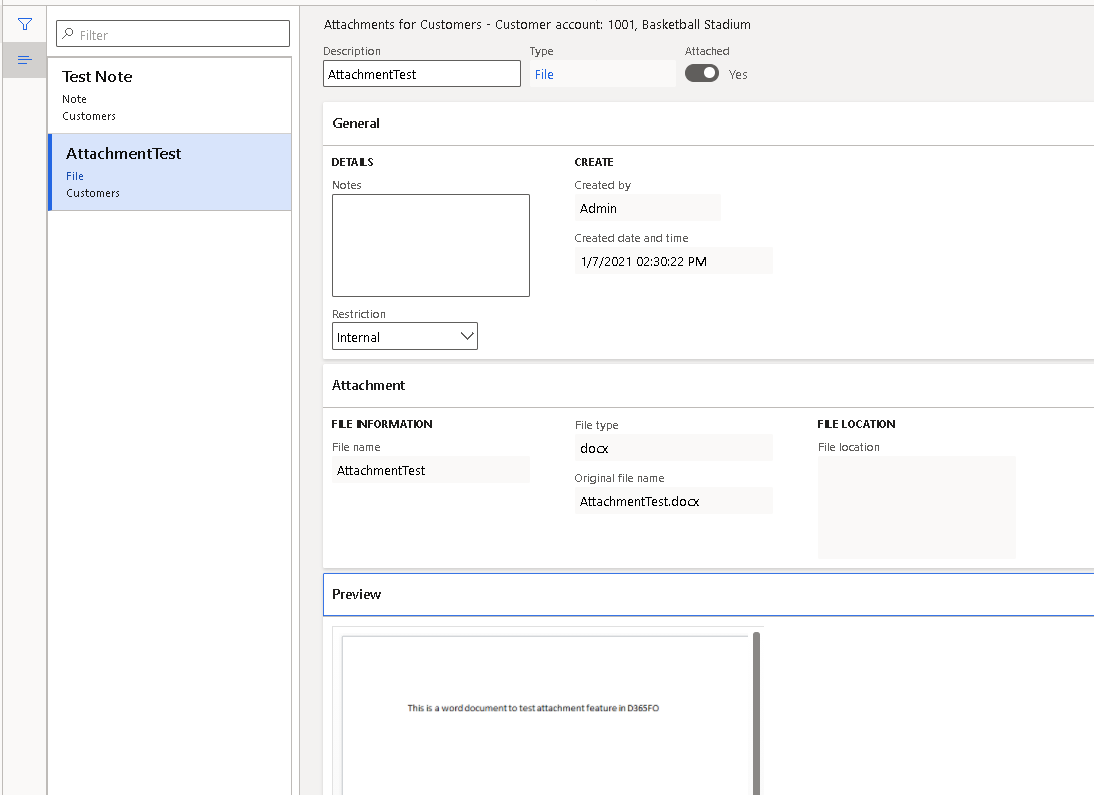Click the list view lines icon
Viewport: 1094px width, 795px height.
[25, 60]
